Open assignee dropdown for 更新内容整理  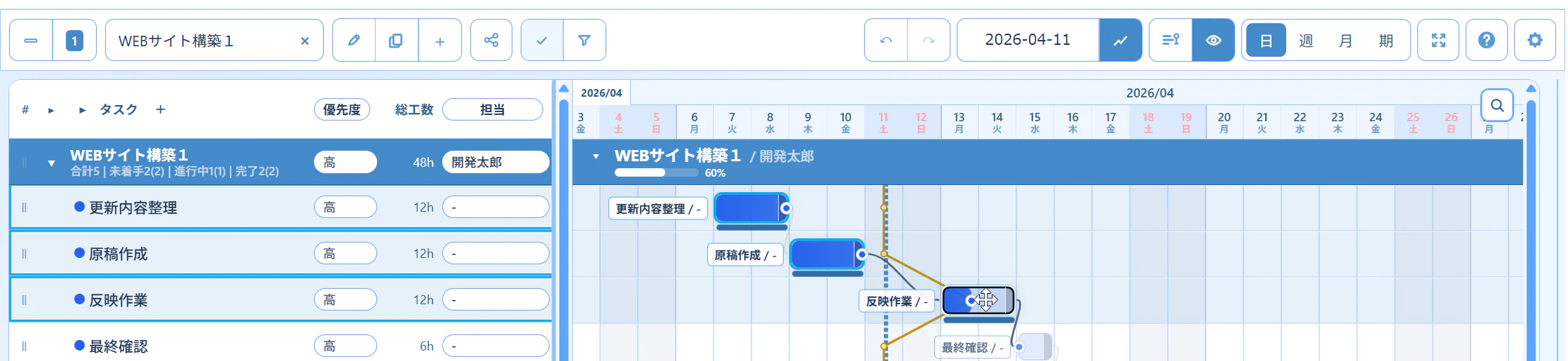click(496, 207)
